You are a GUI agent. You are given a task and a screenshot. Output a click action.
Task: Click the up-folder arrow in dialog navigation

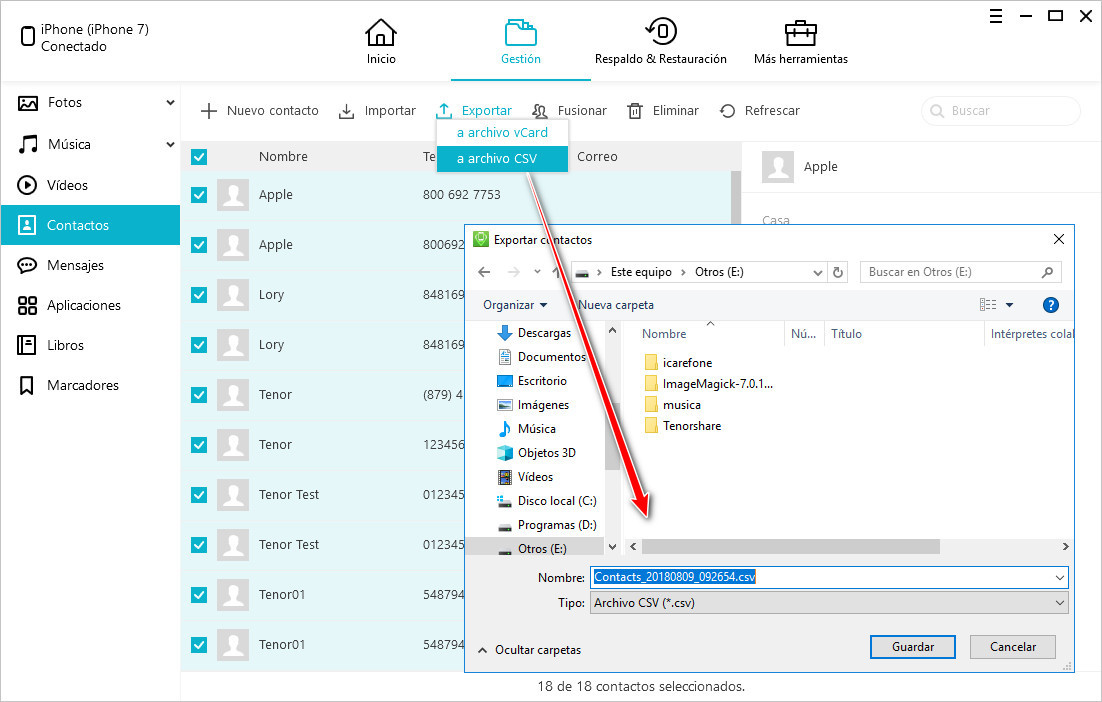[557, 272]
